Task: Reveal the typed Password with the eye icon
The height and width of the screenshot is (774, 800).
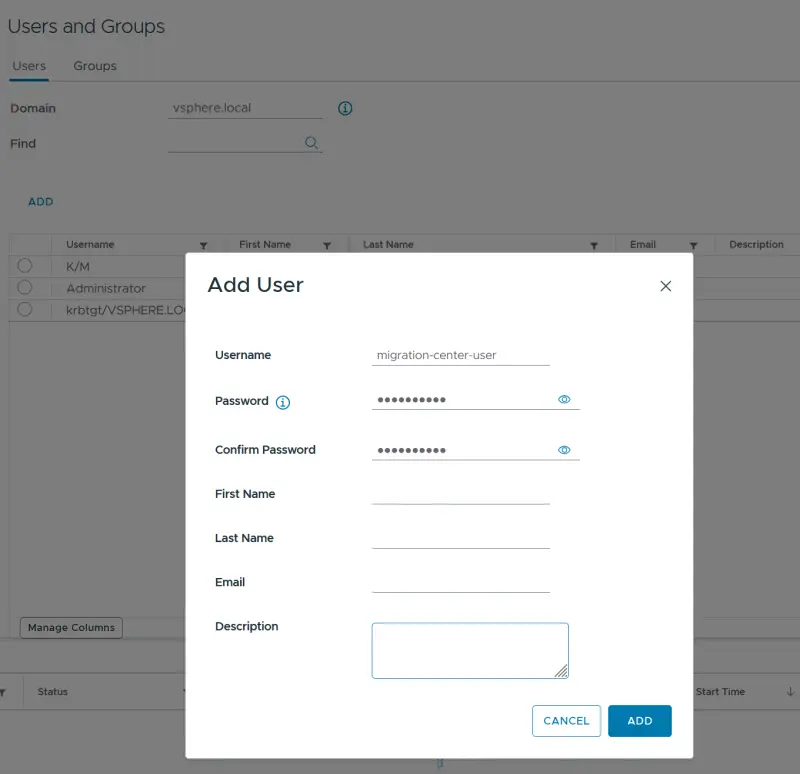Action: pyautogui.click(x=564, y=399)
